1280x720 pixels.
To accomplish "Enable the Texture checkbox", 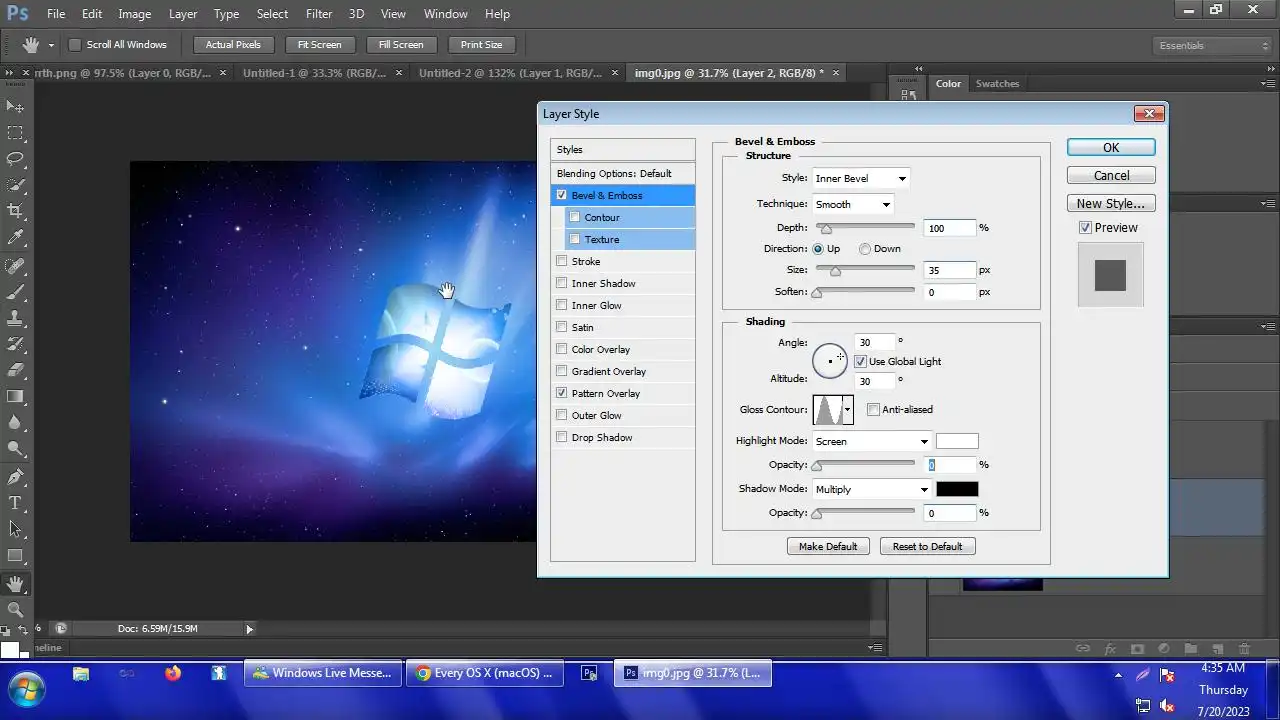I will click(574, 239).
